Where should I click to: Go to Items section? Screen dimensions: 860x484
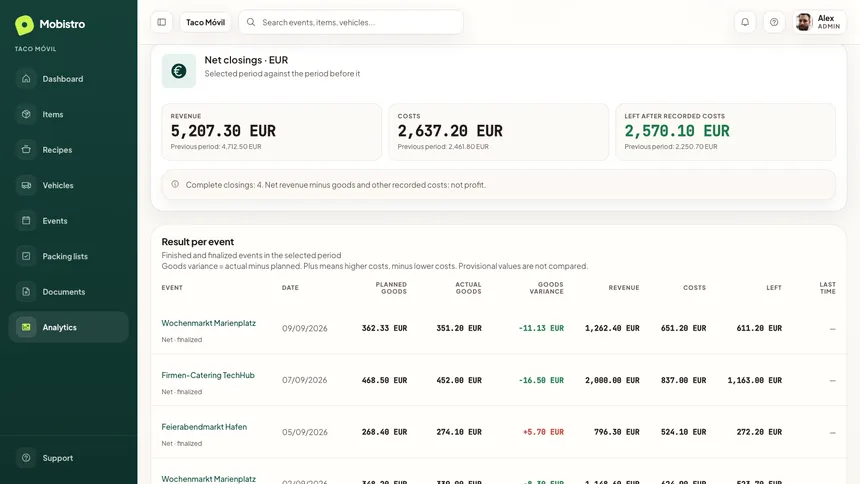(x=69, y=114)
